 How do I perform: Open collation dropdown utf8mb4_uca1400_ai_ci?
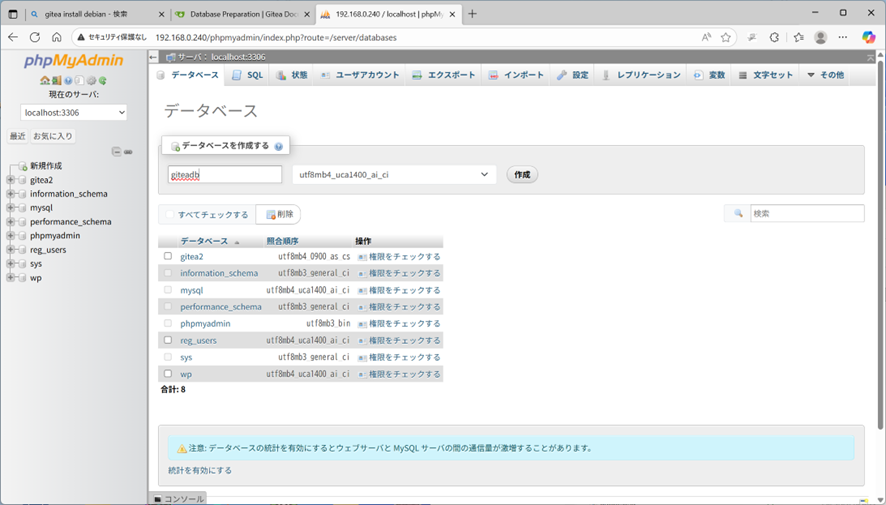click(394, 175)
